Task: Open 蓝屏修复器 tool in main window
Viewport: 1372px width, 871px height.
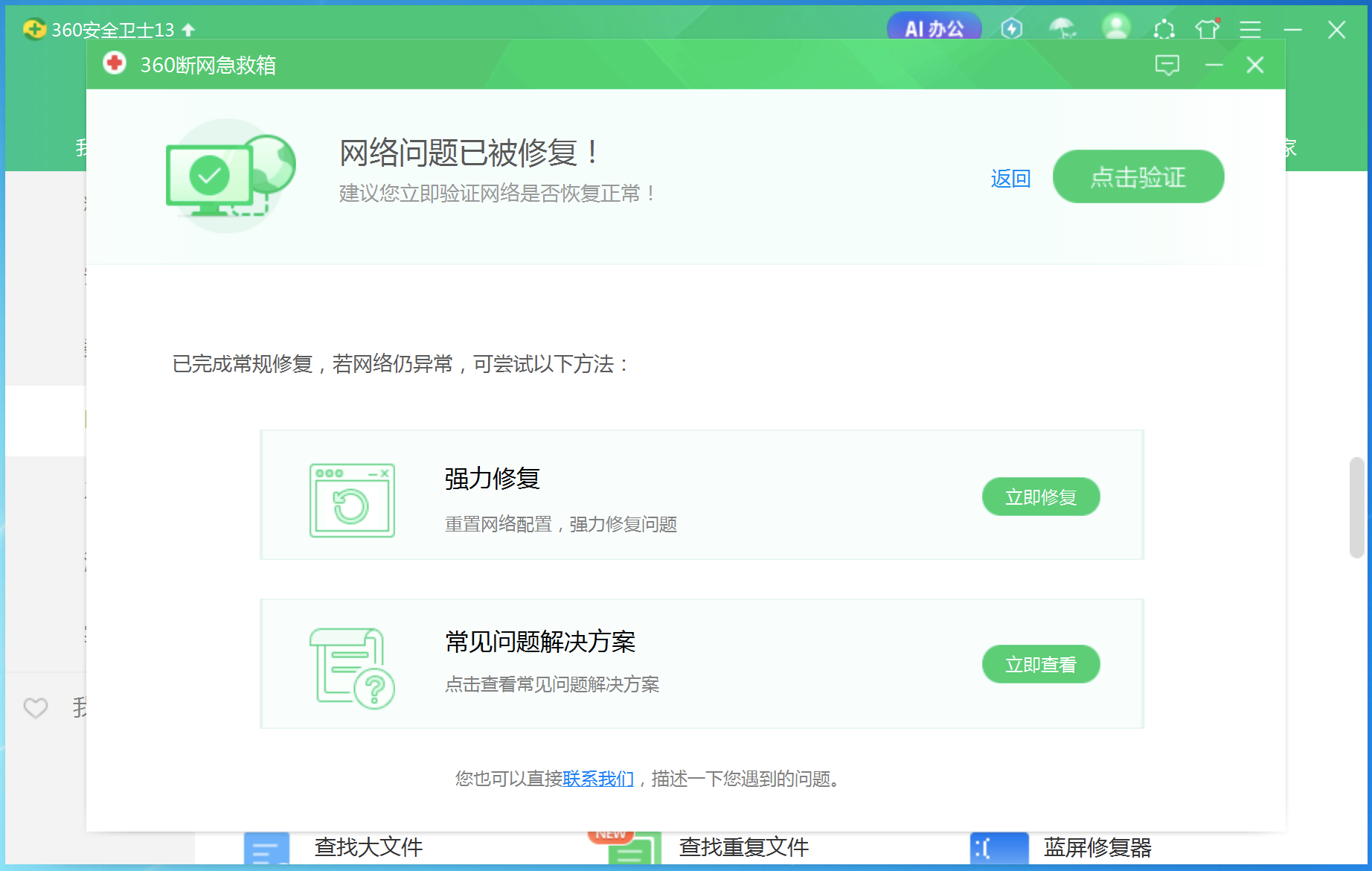Action: click(1097, 847)
